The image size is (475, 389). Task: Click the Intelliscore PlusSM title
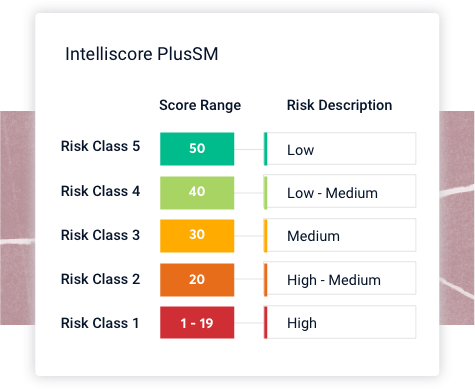coord(142,54)
